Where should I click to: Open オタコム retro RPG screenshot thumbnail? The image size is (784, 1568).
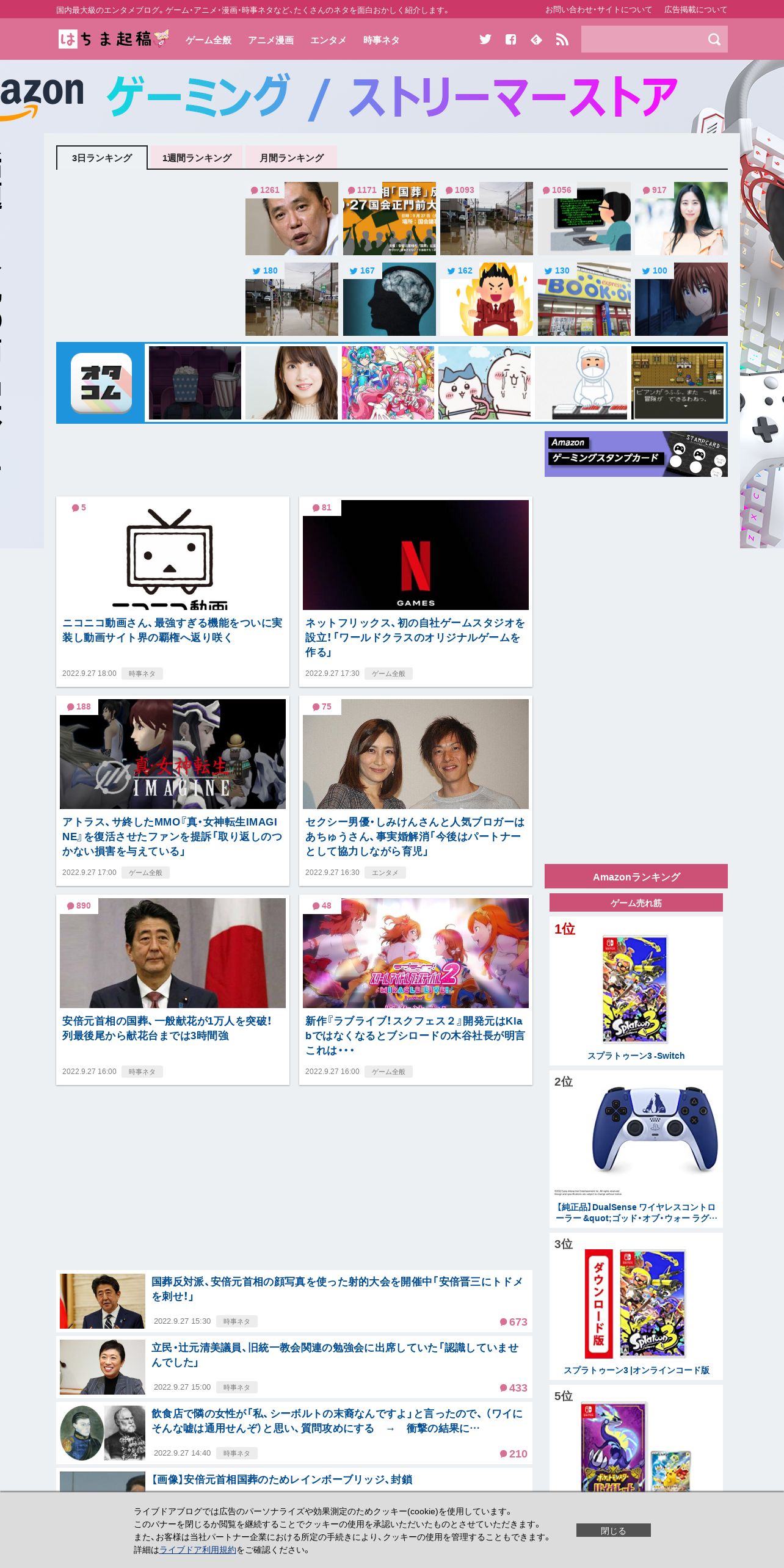coord(677,383)
